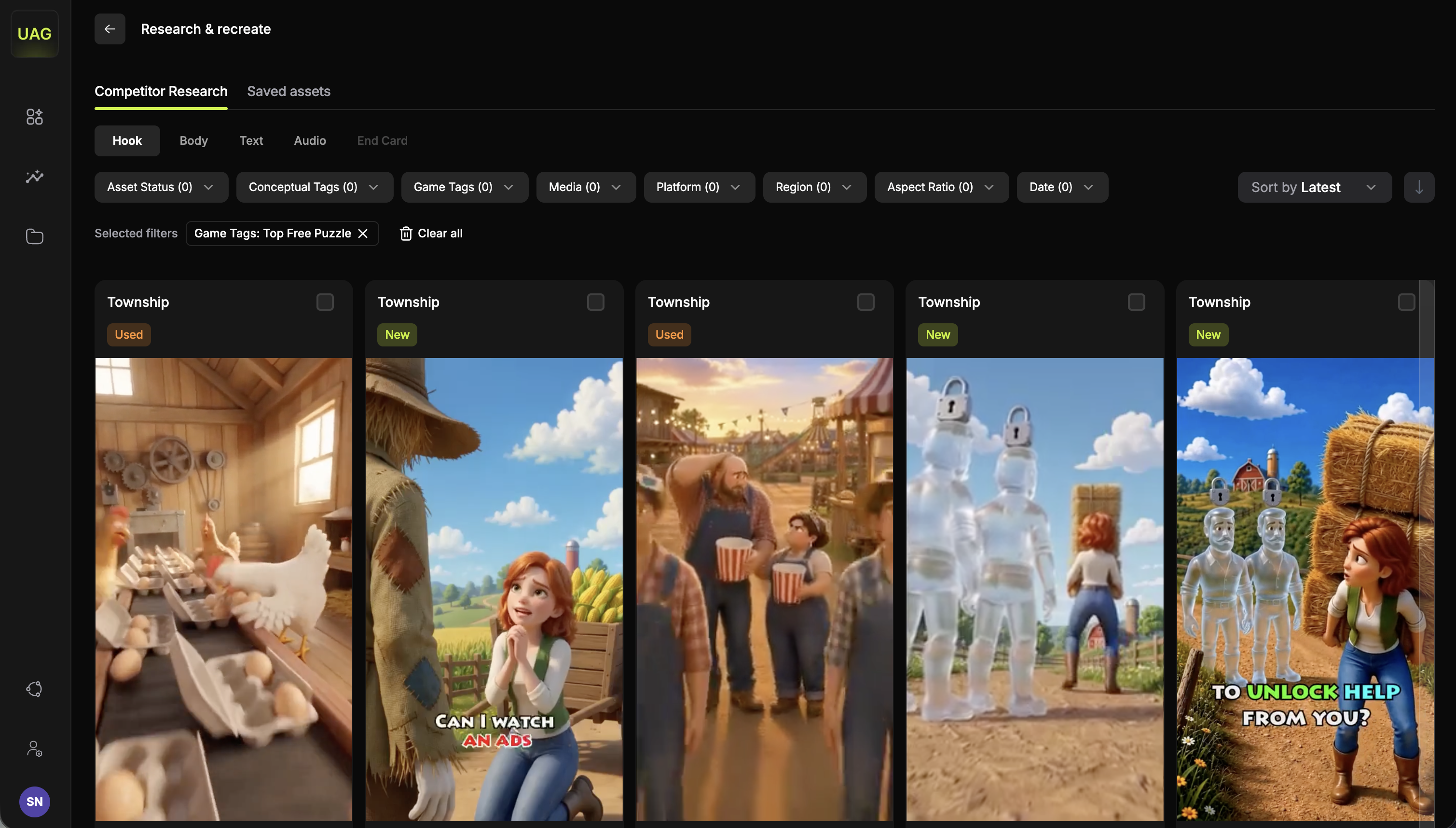Select the Text segment tab
Viewport: 1456px width, 828px height.
[251, 140]
